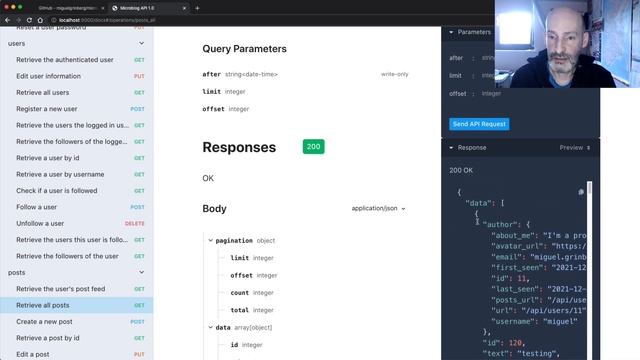Open Retrieve all users endpoint
640x360 pixels.
[x=77, y=92]
